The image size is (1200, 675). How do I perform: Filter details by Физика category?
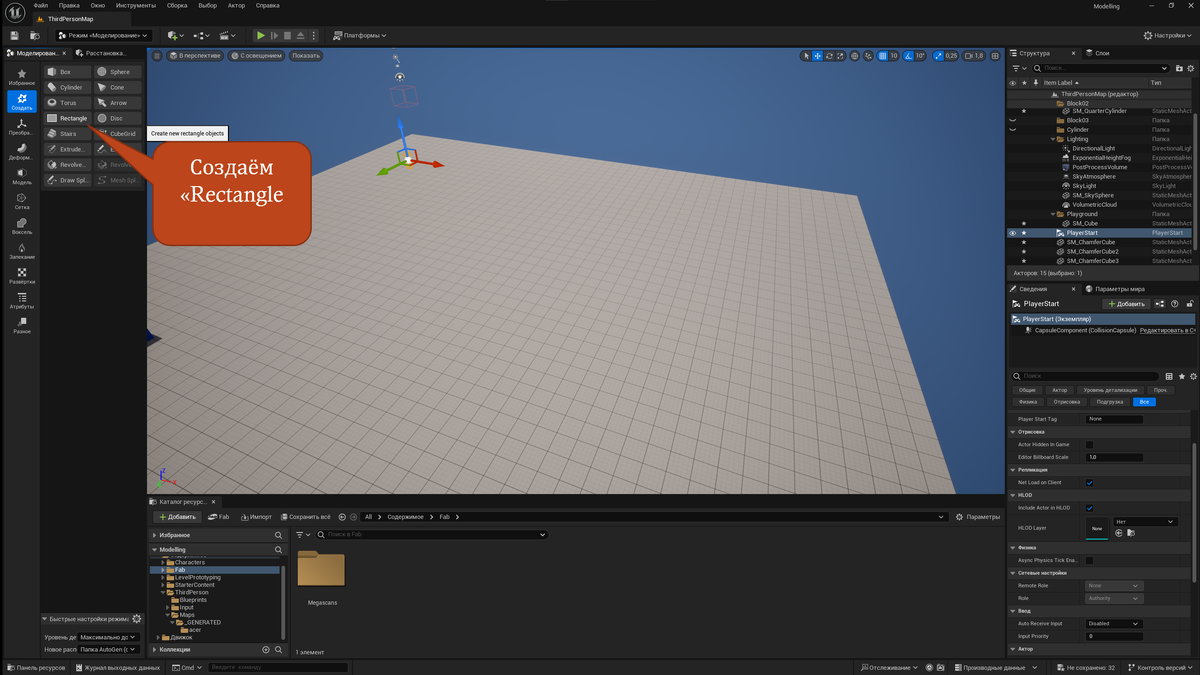pyautogui.click(x=1028, y=402)
